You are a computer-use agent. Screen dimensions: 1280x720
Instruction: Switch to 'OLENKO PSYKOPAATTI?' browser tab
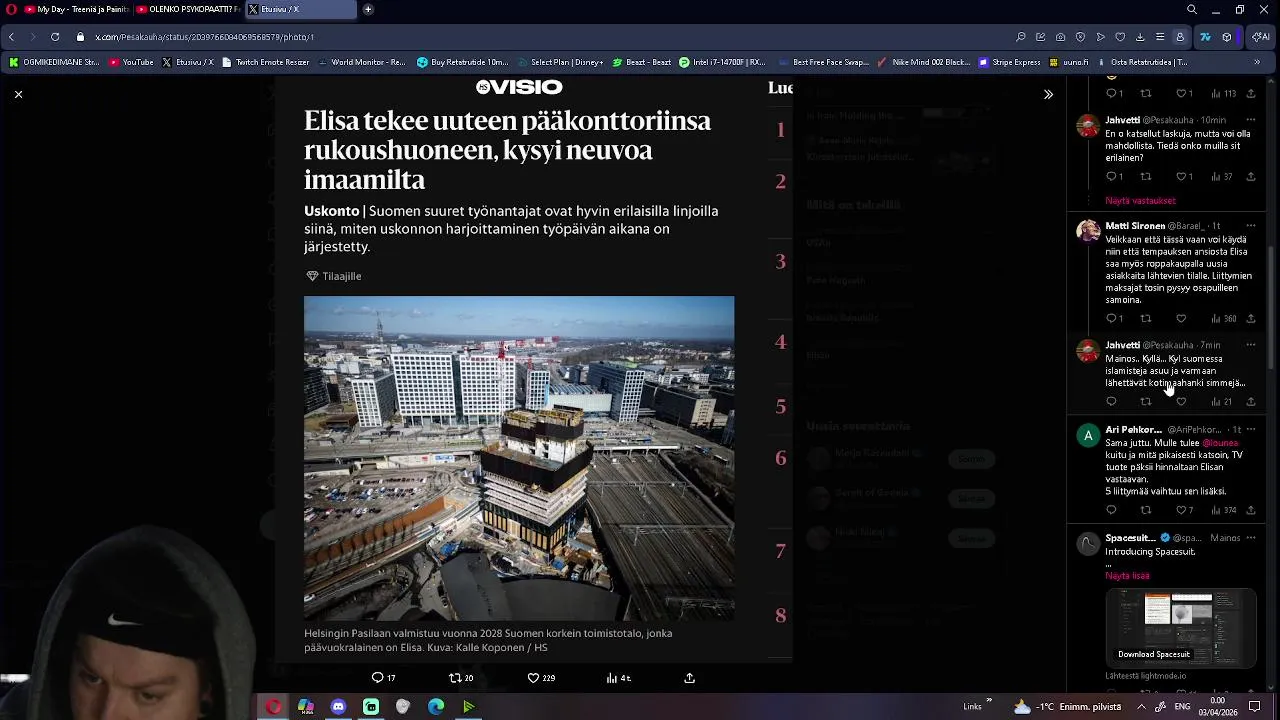(187, 9)
